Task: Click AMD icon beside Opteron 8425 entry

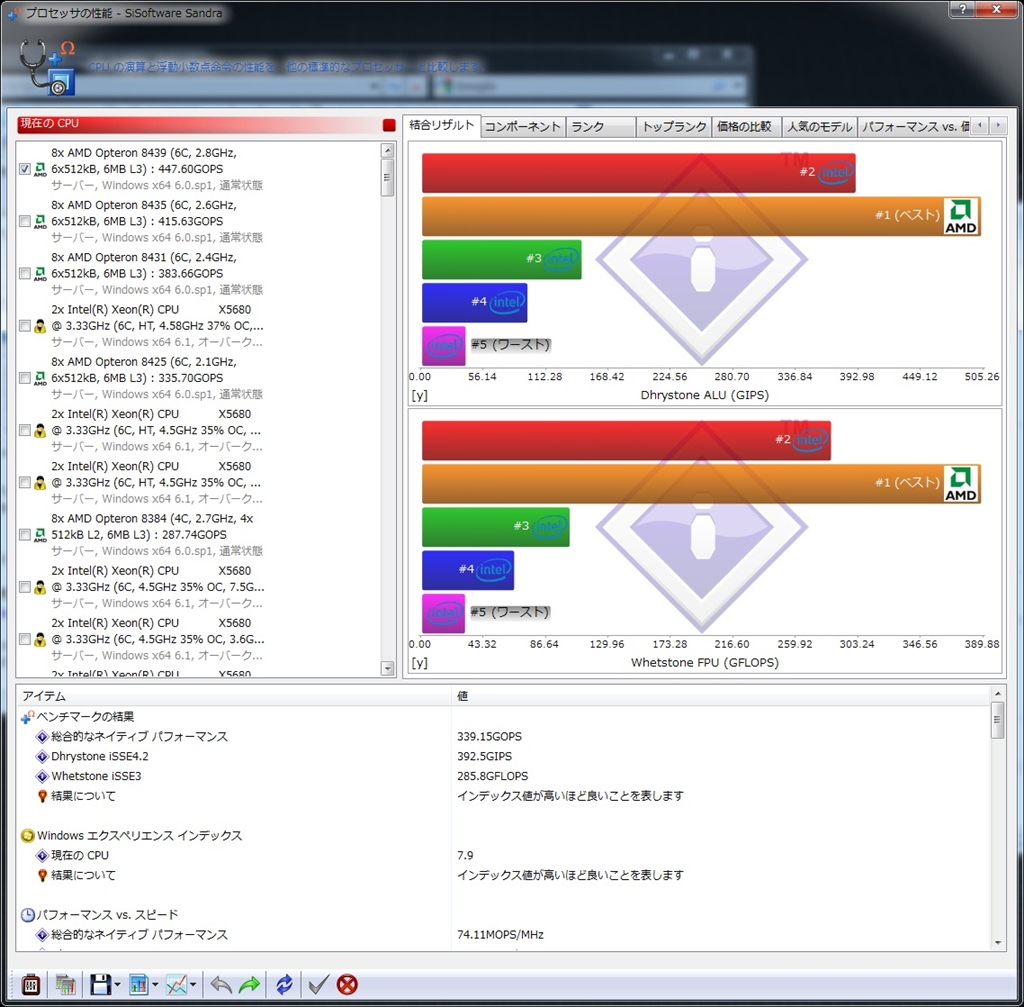Action: [40, 378]
